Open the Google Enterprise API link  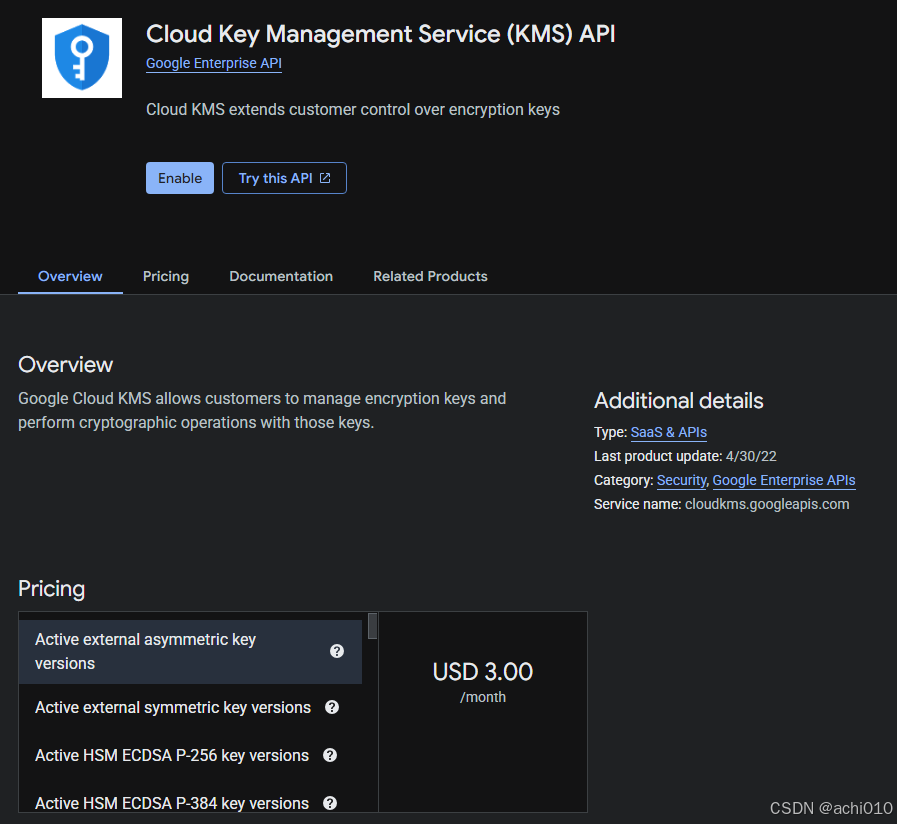[214, 63]
